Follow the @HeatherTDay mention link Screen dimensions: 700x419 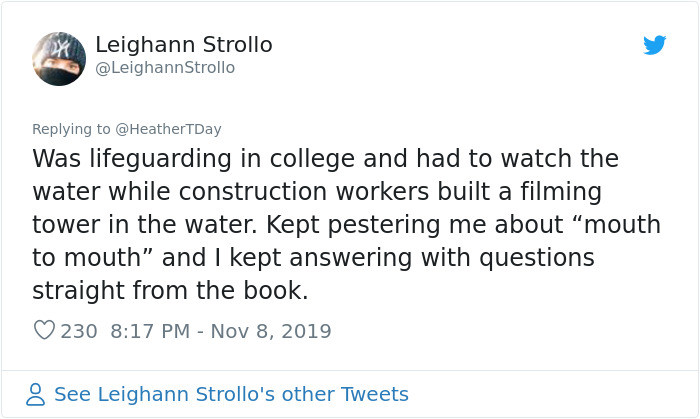coord(167,129)
